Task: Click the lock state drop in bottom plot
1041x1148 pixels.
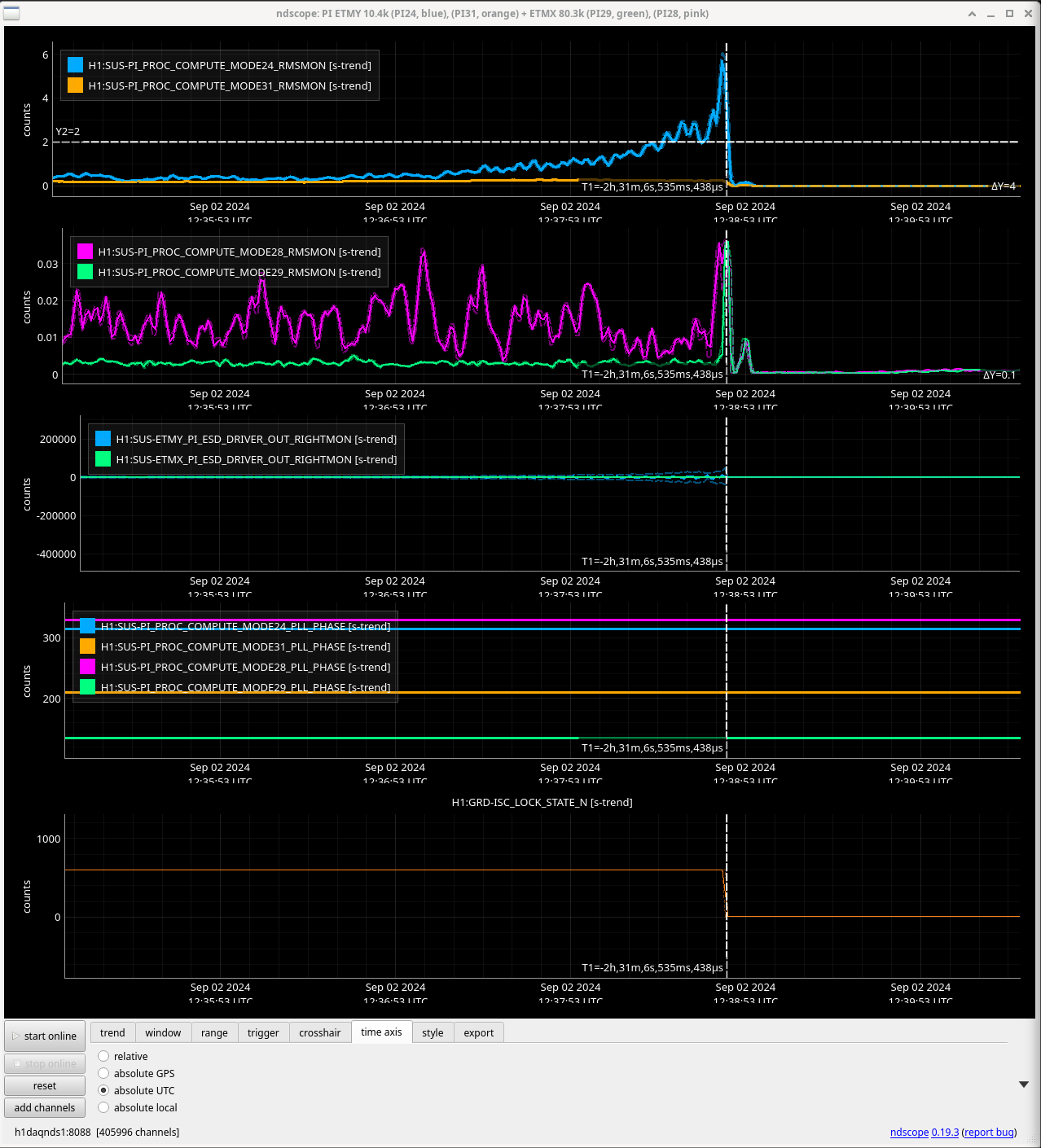Action: click(x=725, y=893)
